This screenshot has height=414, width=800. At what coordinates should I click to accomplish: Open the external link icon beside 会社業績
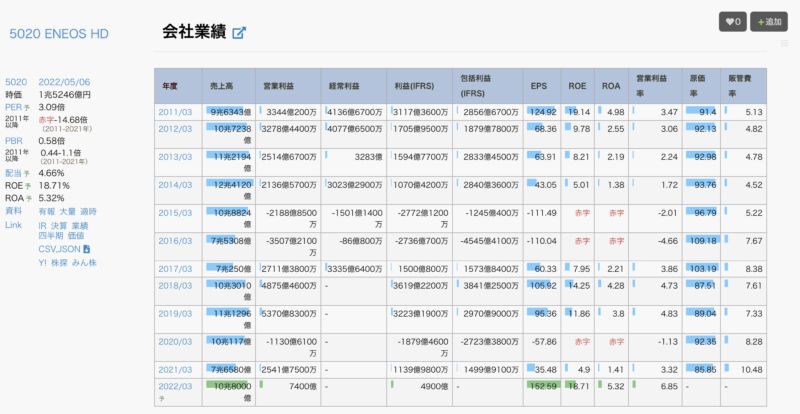(x=239, y=33)
